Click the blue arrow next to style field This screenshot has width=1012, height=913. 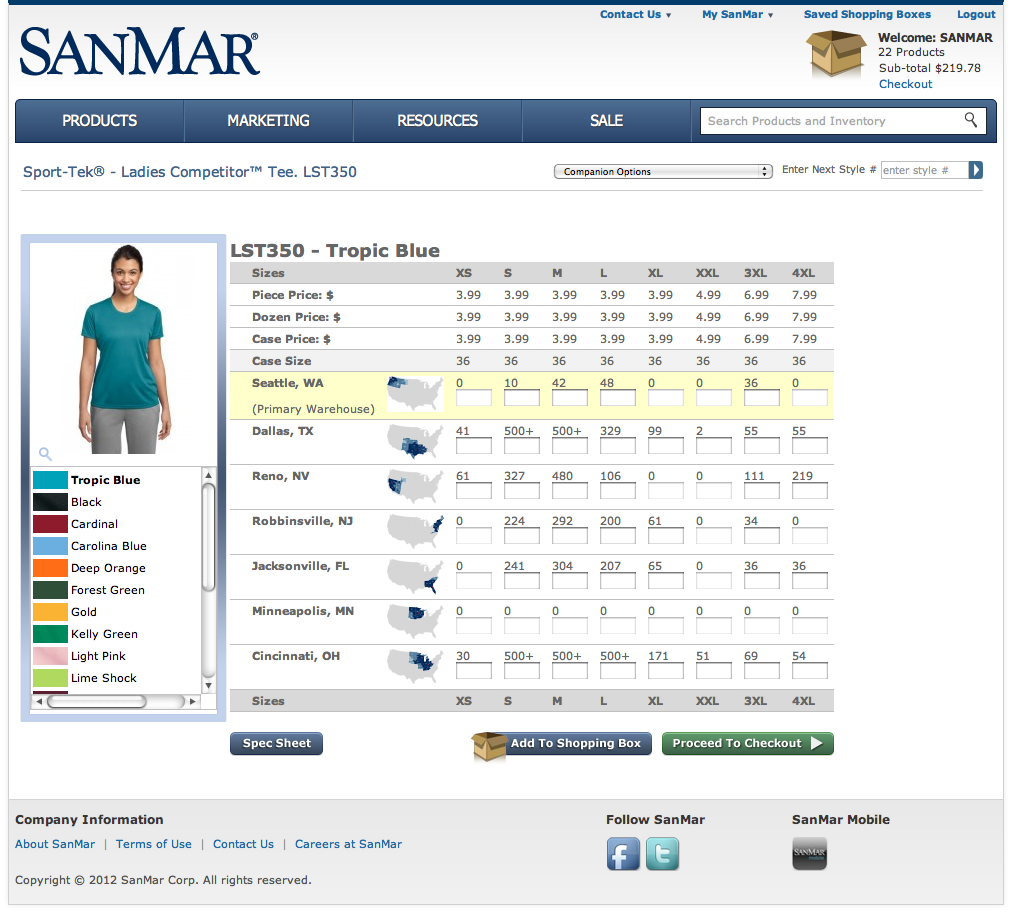975,170
